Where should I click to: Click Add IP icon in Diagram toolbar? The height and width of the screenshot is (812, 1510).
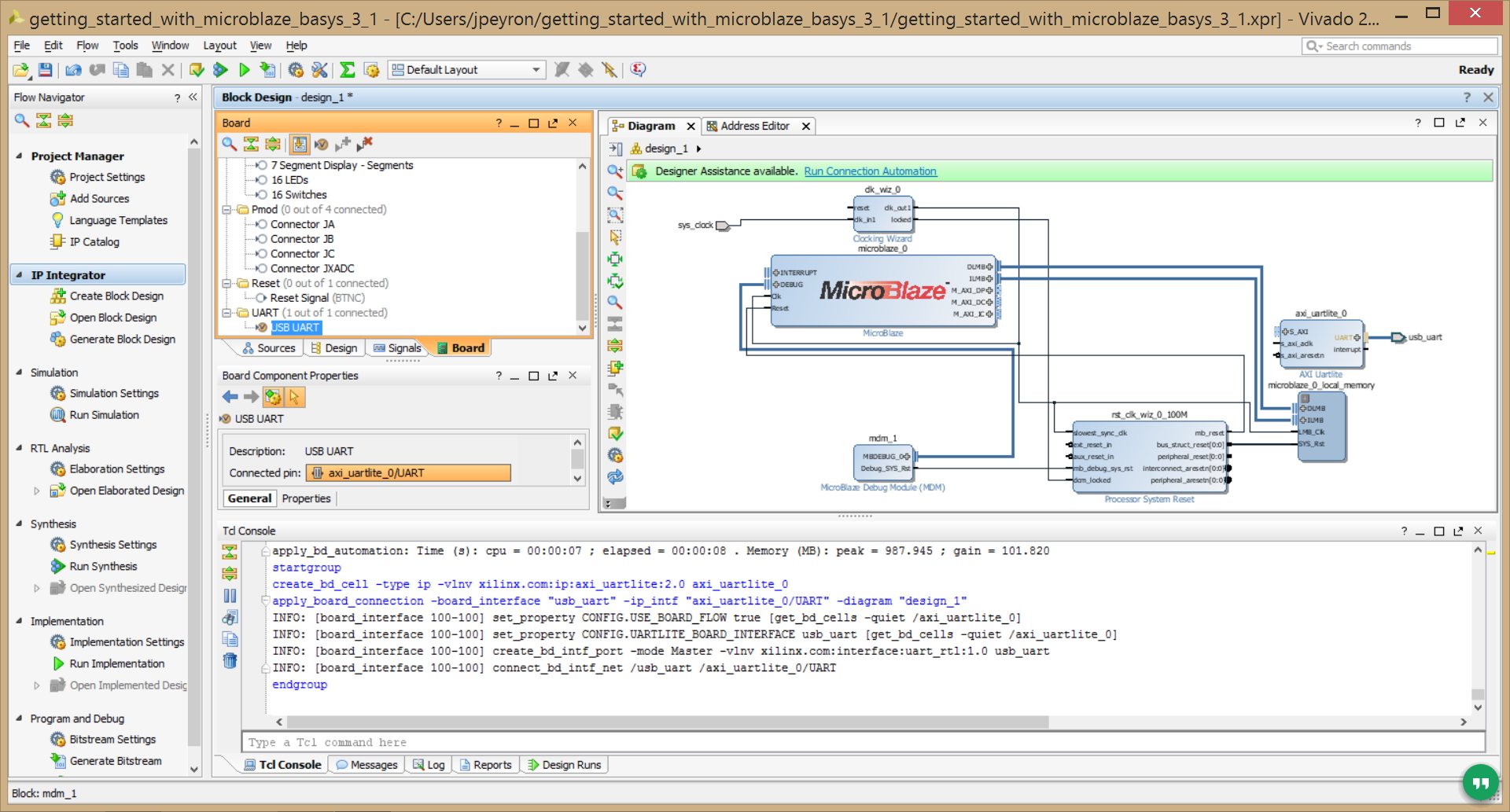[x=615, y=367]
